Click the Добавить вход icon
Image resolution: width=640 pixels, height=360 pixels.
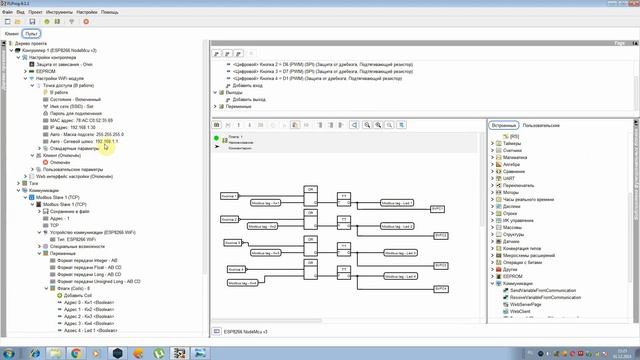tap(228, 86)
